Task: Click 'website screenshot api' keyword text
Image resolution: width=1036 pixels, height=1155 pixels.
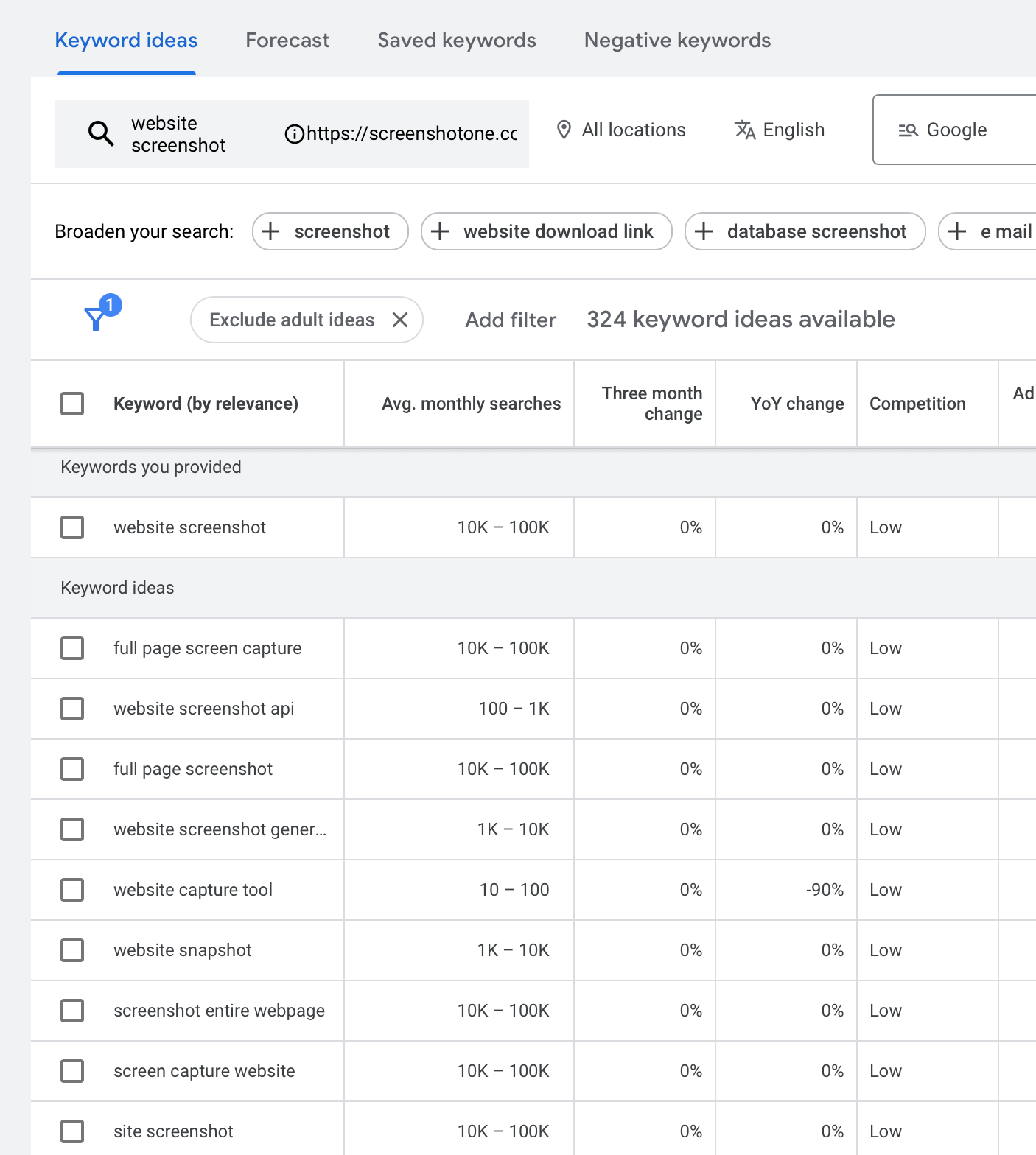Action: point(204,709)
